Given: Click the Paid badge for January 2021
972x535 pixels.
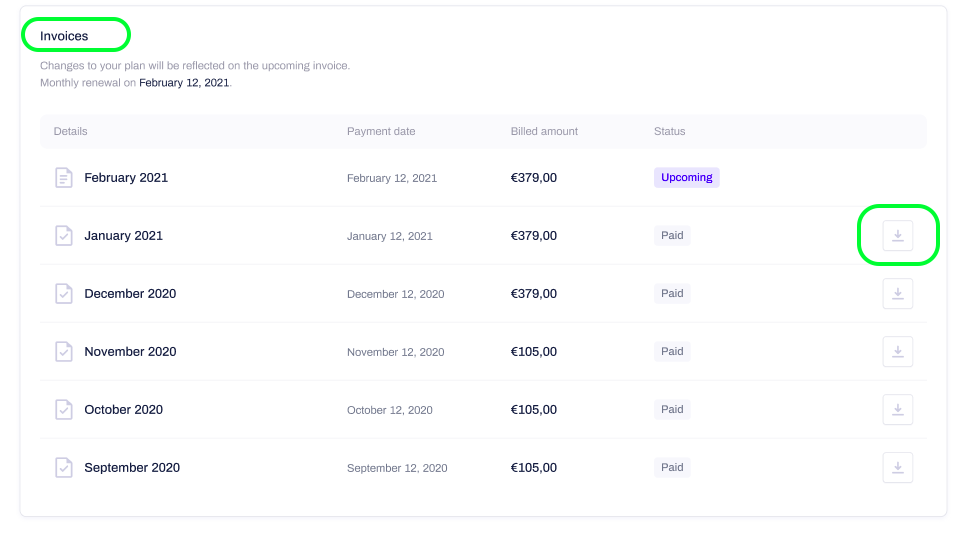Looking at the screenshot, I should click(672, 236).
